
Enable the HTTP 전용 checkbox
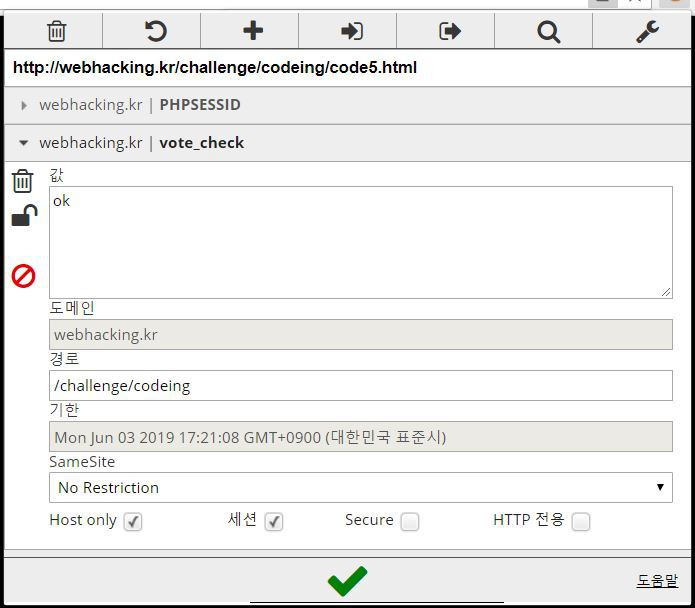(x=581, y=522)
